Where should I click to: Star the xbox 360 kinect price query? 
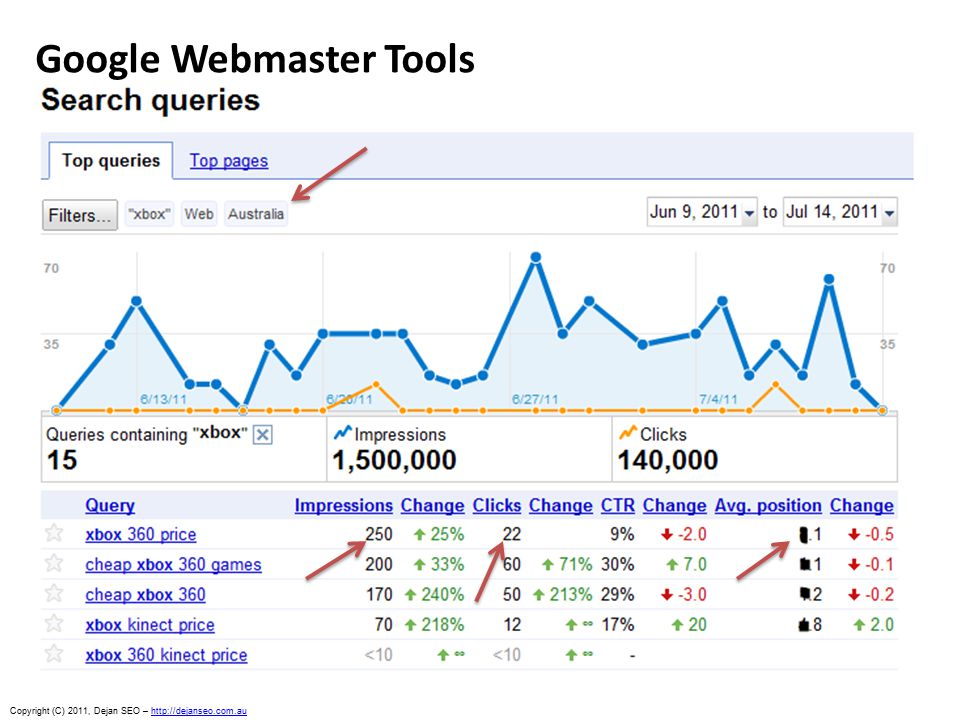pos(54,653)
